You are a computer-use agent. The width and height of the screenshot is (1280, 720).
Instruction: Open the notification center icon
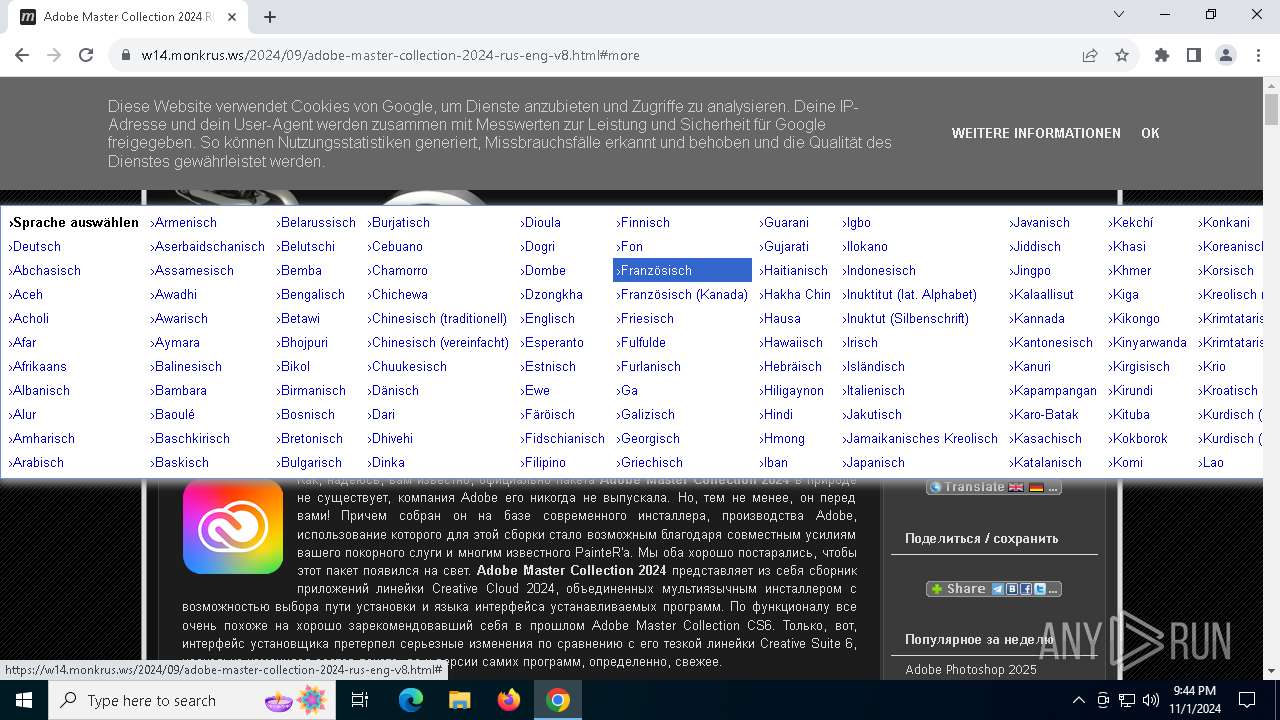pyautogui.click(x=1247, y=700)
